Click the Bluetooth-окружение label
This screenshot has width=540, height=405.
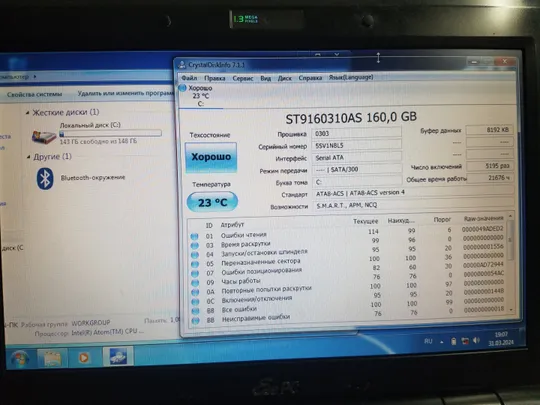(93, 178)
